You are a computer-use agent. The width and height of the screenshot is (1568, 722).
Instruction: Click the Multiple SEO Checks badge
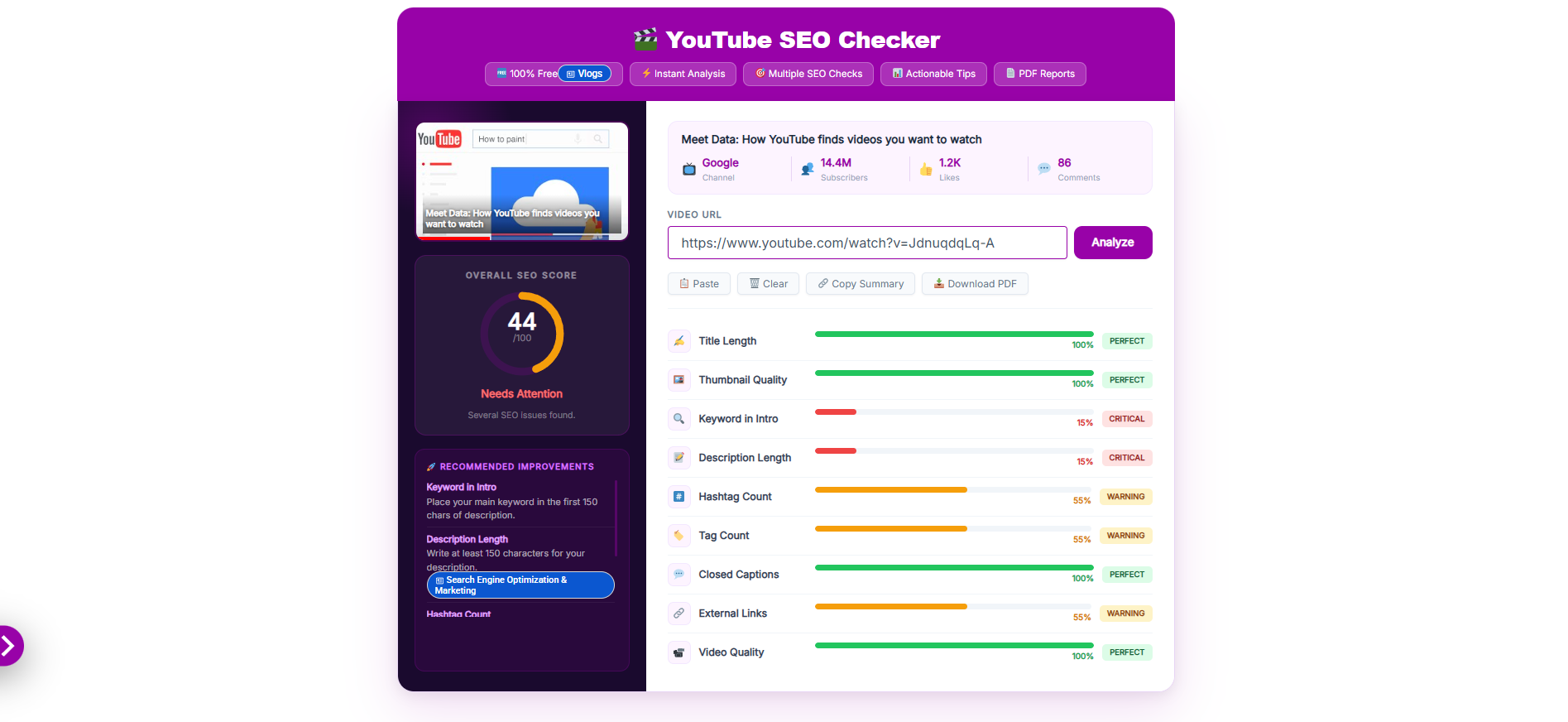(808, 74)
